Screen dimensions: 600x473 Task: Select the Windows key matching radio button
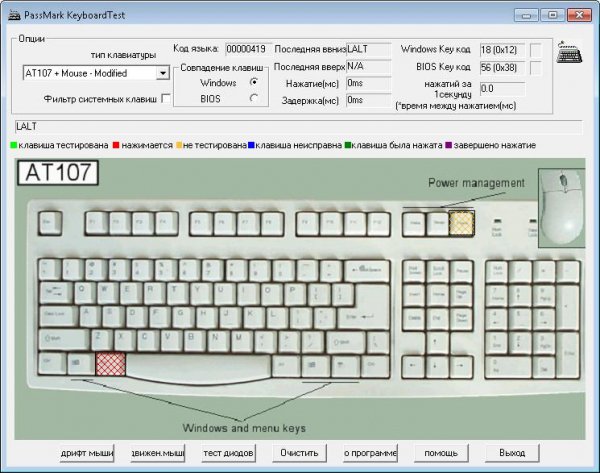(x=253, y=82)
